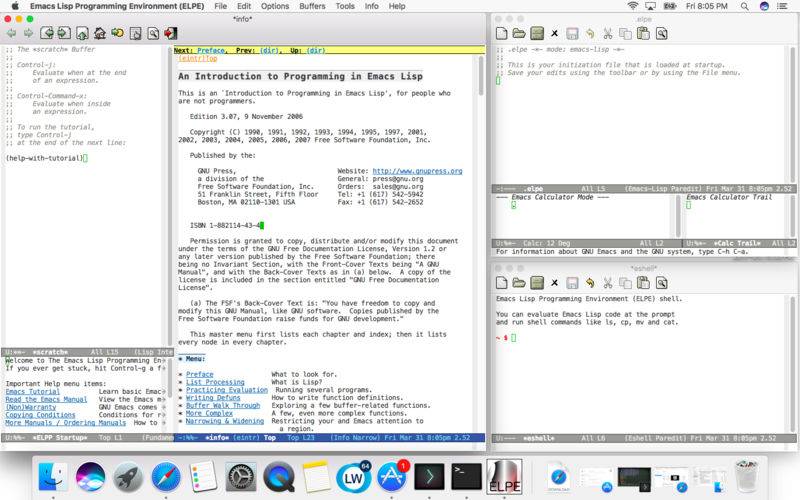Close buffer with the X icon in .elpe toolbar

point(555,34)
